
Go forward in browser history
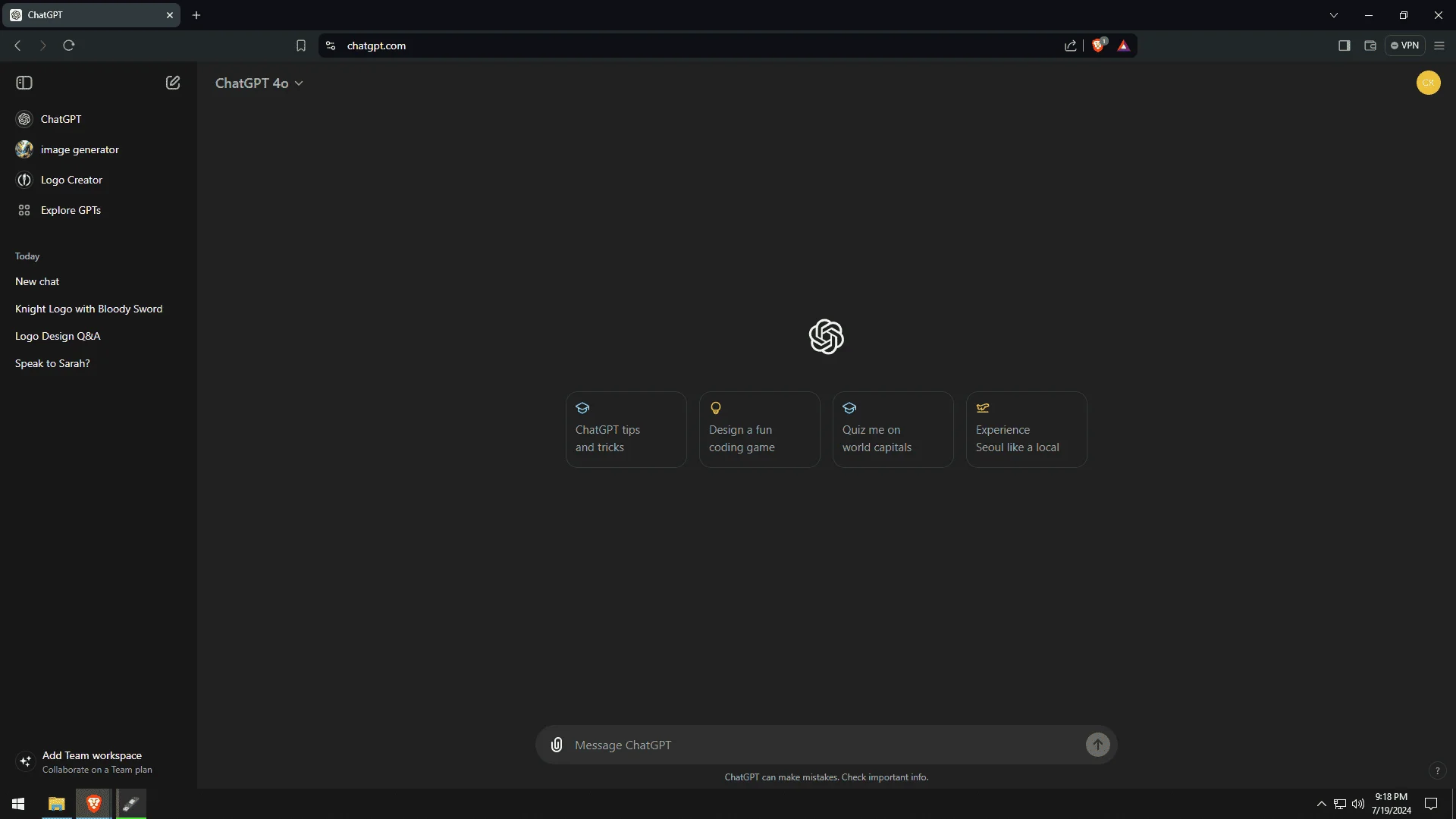(43, 45)
